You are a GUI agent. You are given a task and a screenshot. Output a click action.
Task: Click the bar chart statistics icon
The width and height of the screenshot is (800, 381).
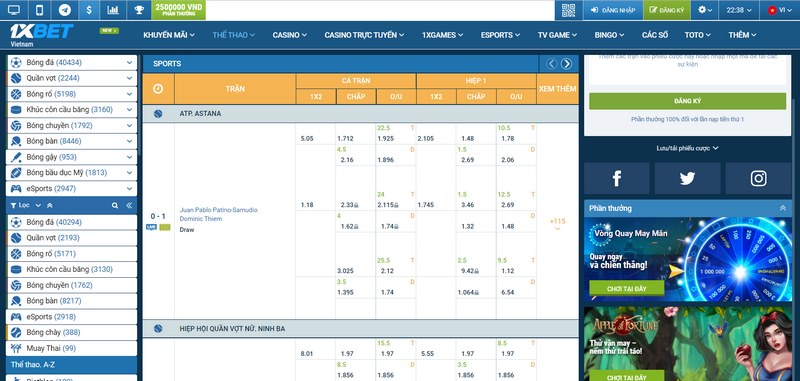click(x=113, y=10)
